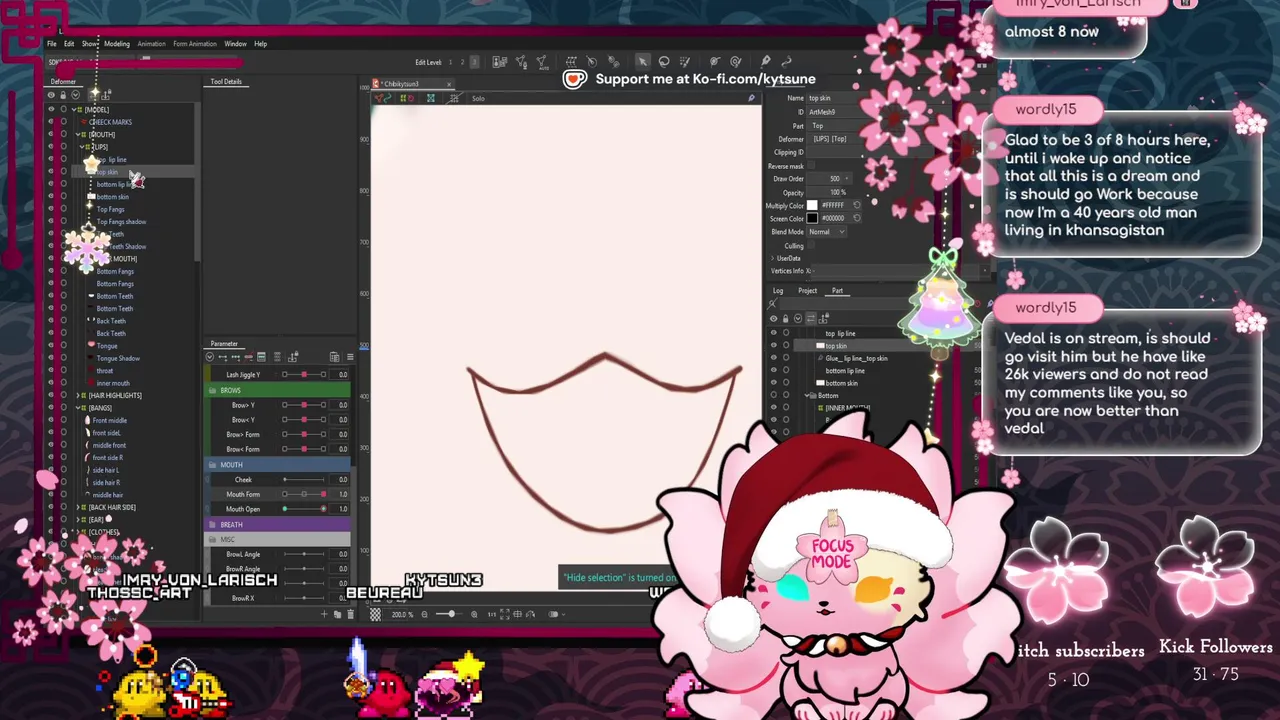The height and width of the screenshot is (720, 1280).
Task: Click the pin icon at canvas top-right
Action: tap(751, 98)
